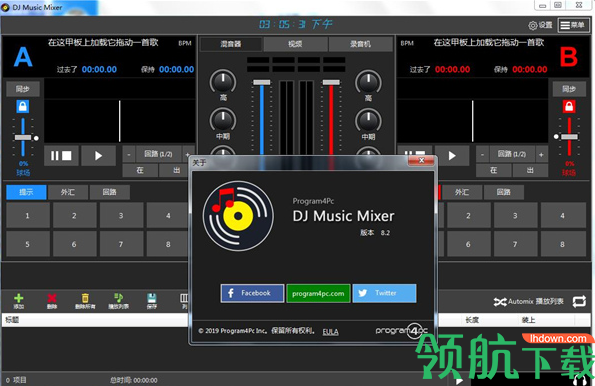Click deck A pitch slider handle
The width and height of the screenshot is (595, 386).
pos(23,137)
